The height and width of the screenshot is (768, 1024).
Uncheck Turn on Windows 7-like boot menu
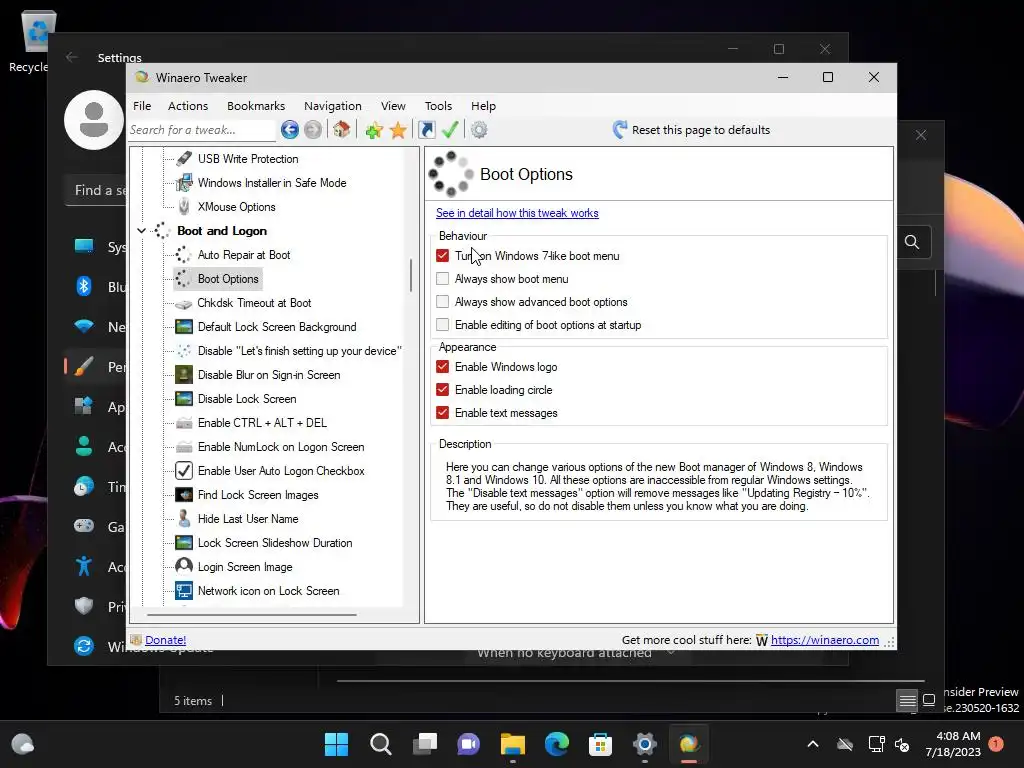click(443, 255)
